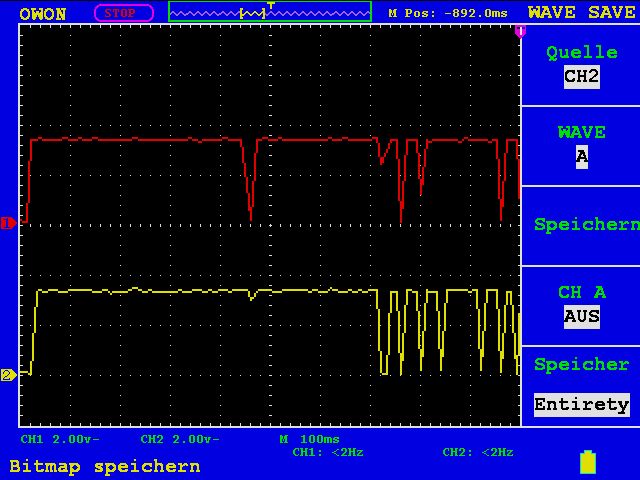
Task: Click the Bitmap speichern status message
Action: click(105, 467)
